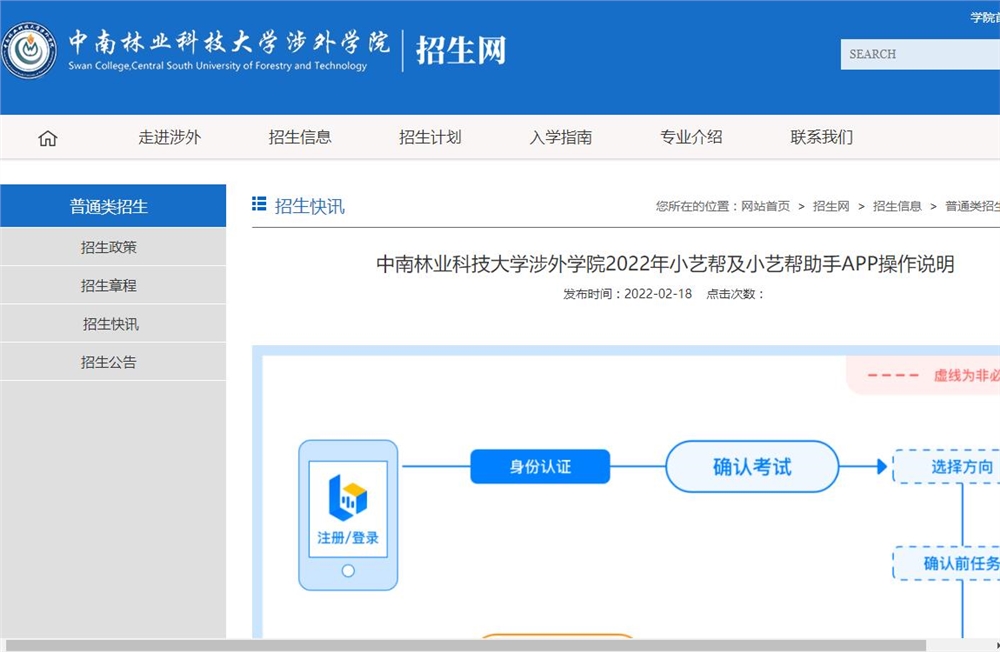Open the 走进涉外 navigation menu
Screen dimensions: 1000x652
point(169,137)
